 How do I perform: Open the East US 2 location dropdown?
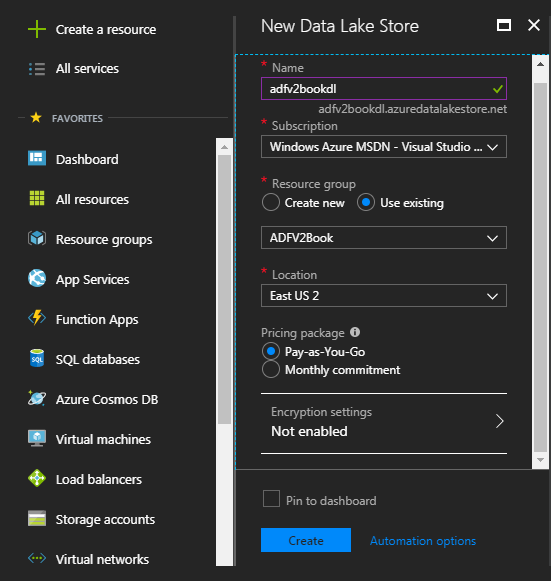[x=384, y=296]
